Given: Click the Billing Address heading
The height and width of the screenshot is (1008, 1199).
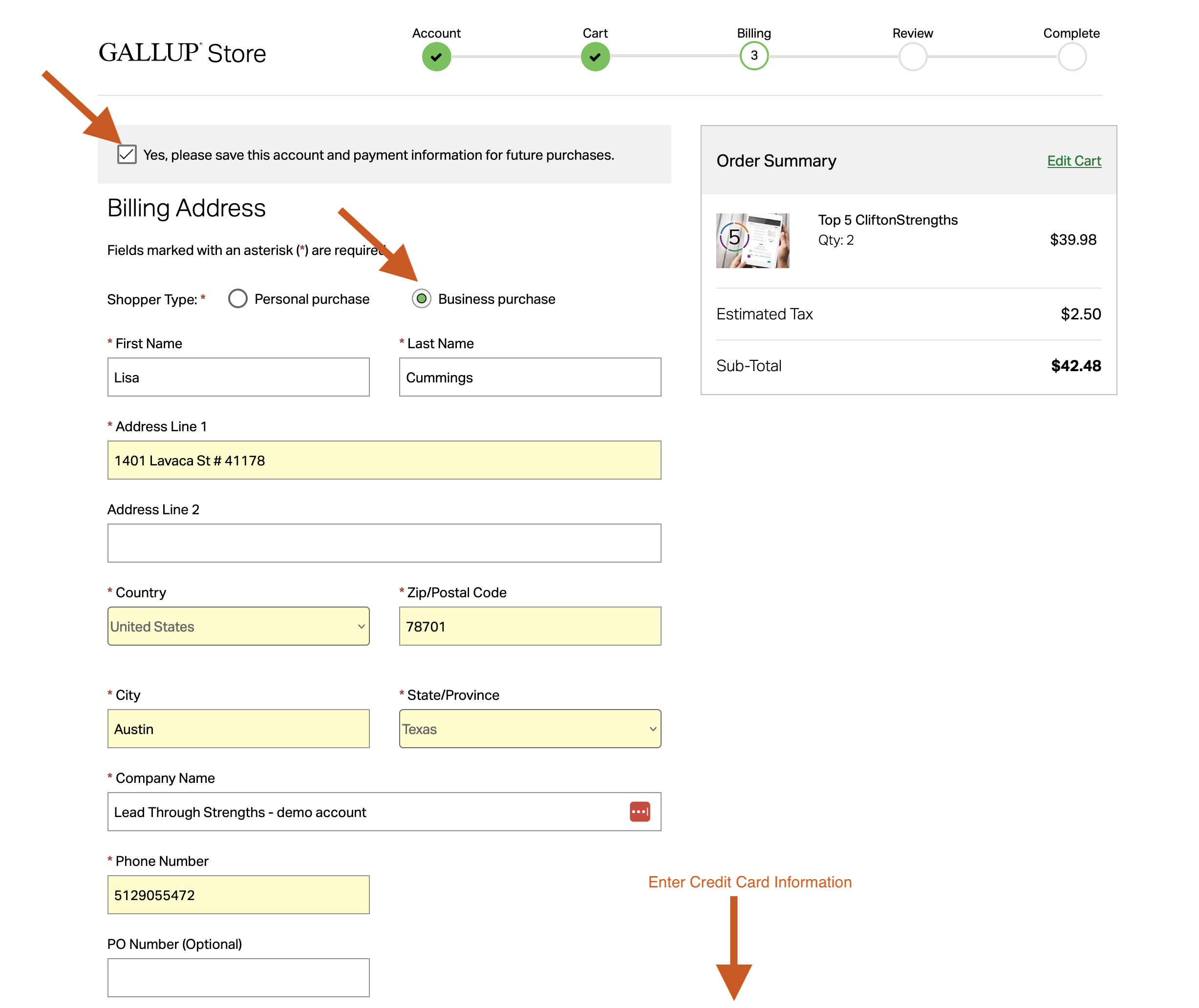Looking at the screenshot, I should 186,208.
